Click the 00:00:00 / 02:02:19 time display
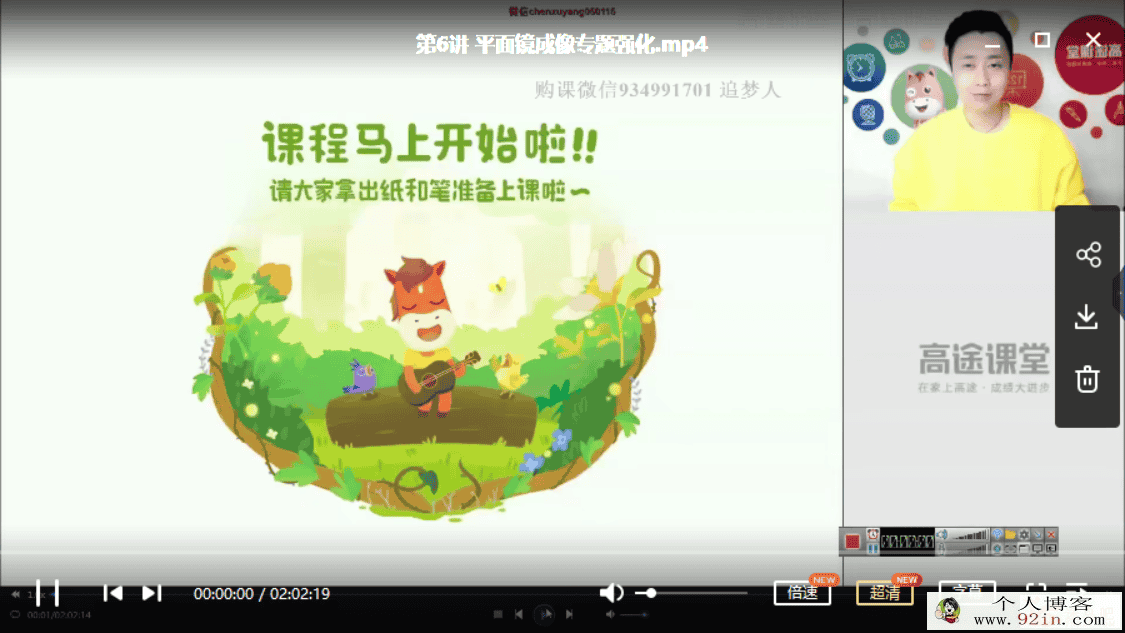The height and width of the screenshot is (633, 1125). pos(262,594)
